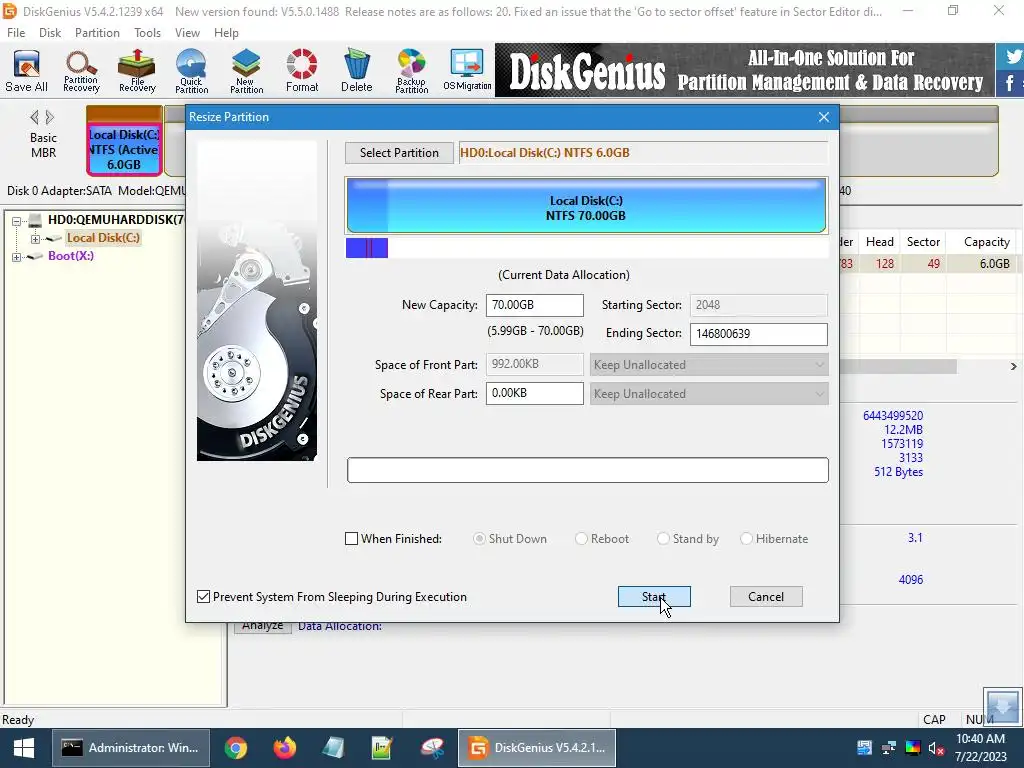The image size is (1024, 768).
Task: Click the Delete partition icon
Action: pyautogui.click(x=357, y=71)
